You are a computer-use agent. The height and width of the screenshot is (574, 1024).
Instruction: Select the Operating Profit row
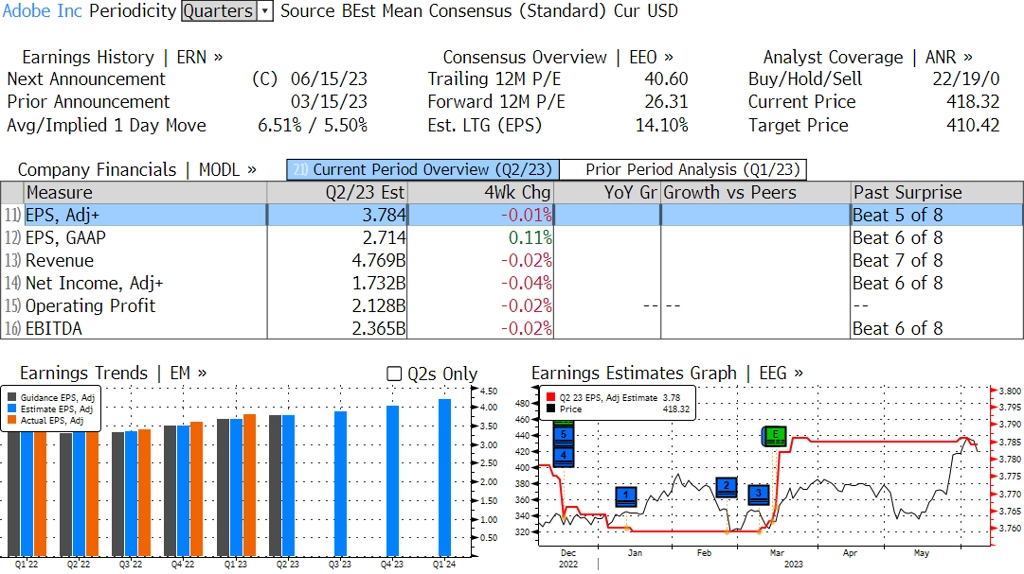512,306
